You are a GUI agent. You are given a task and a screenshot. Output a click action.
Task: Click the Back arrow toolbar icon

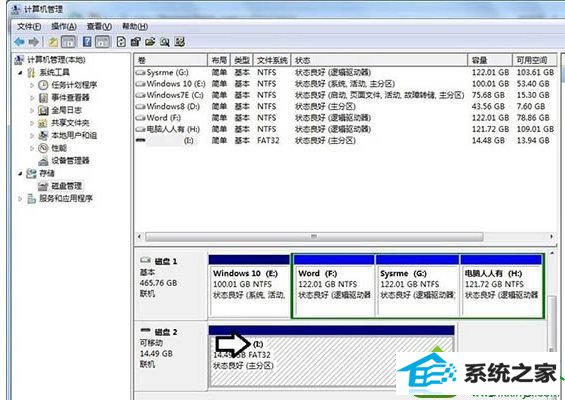19,42
